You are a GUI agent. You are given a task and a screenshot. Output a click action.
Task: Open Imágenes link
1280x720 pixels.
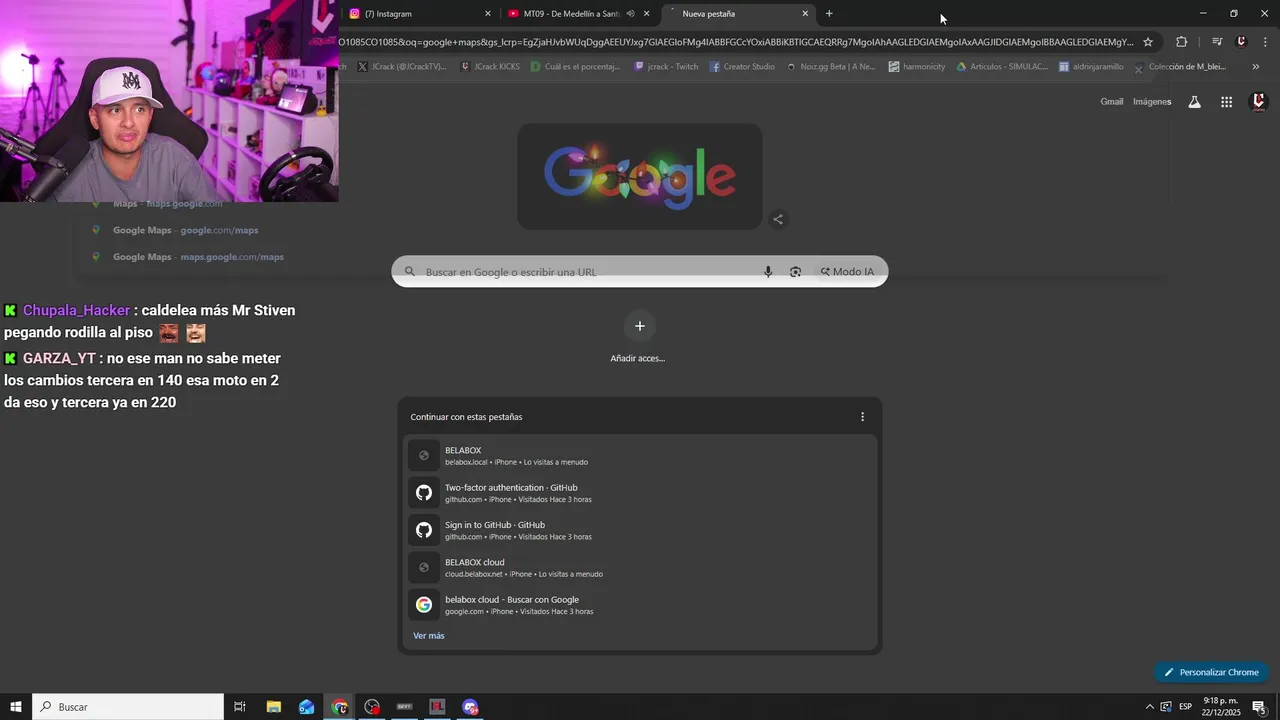tap(1152, 102)
